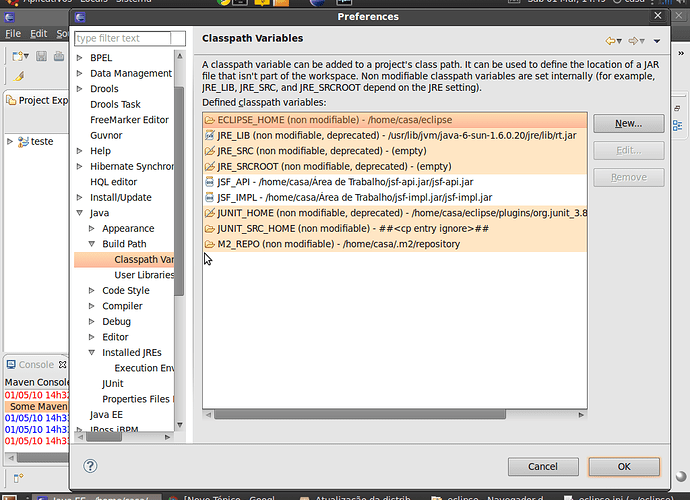This screenshot has height=500, width=690.
Task: Select Properties Files Editor tree item
Action: pyautogui.click(x=138, y=399)
